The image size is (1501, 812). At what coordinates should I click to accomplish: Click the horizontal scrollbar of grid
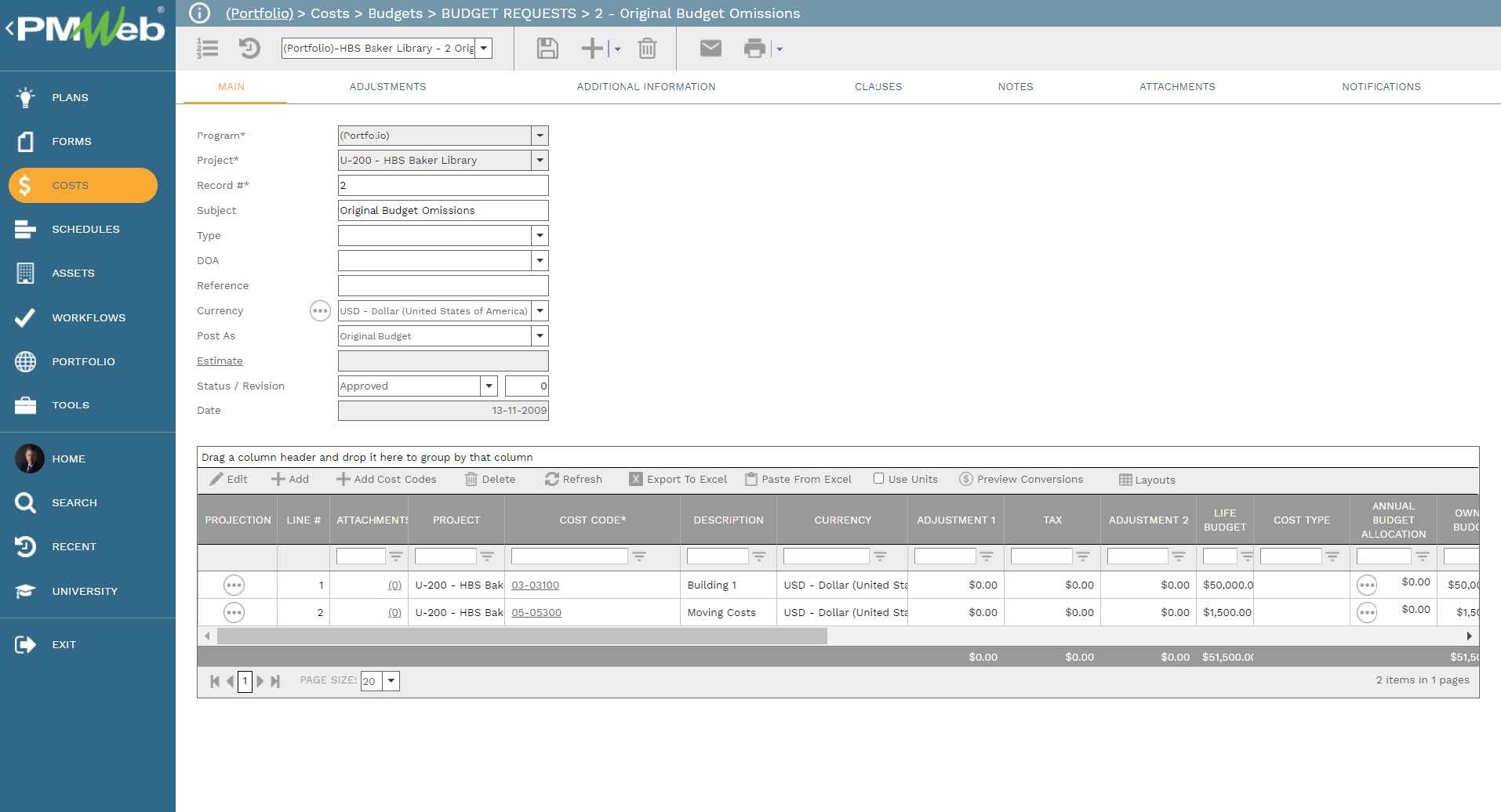click(522, 636)
